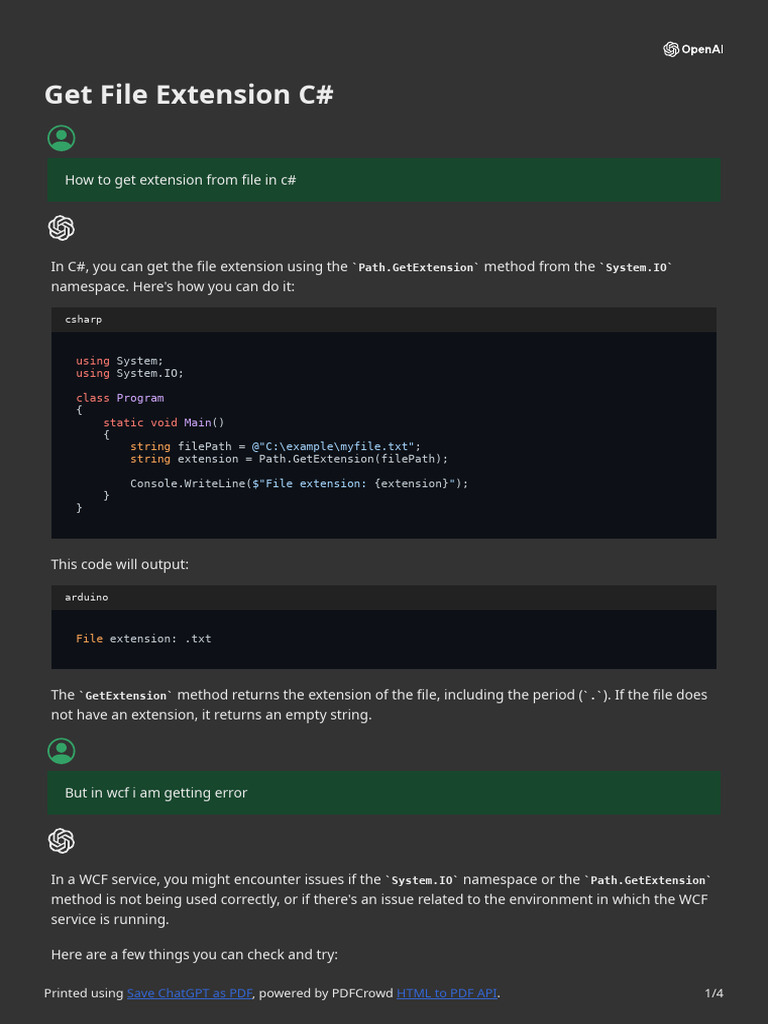Click the using System.IO; code line
Image resolution: width=768 pixels, height=1024 pixels.
point(130,373)
